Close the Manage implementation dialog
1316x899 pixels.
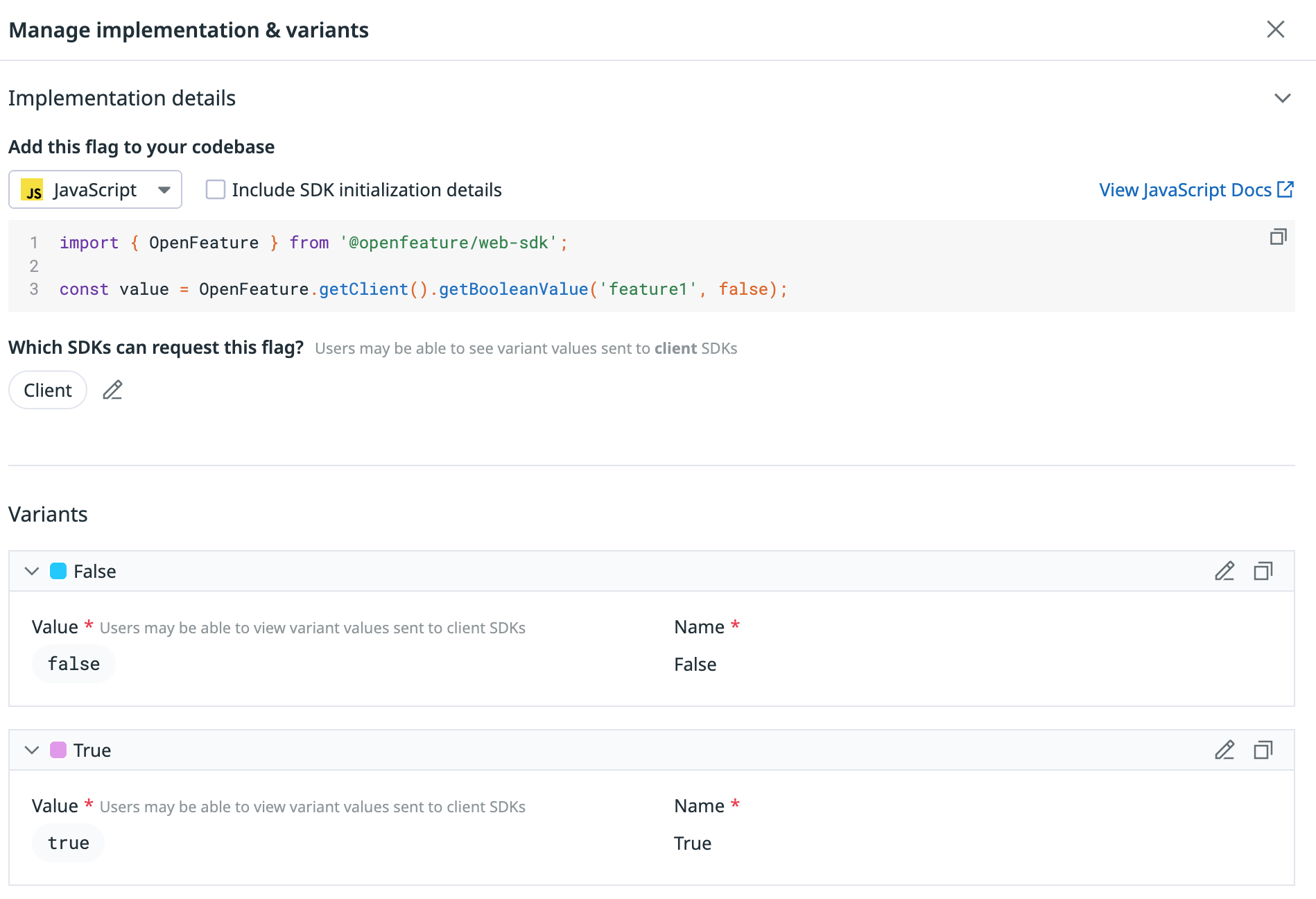[1275, 30]
